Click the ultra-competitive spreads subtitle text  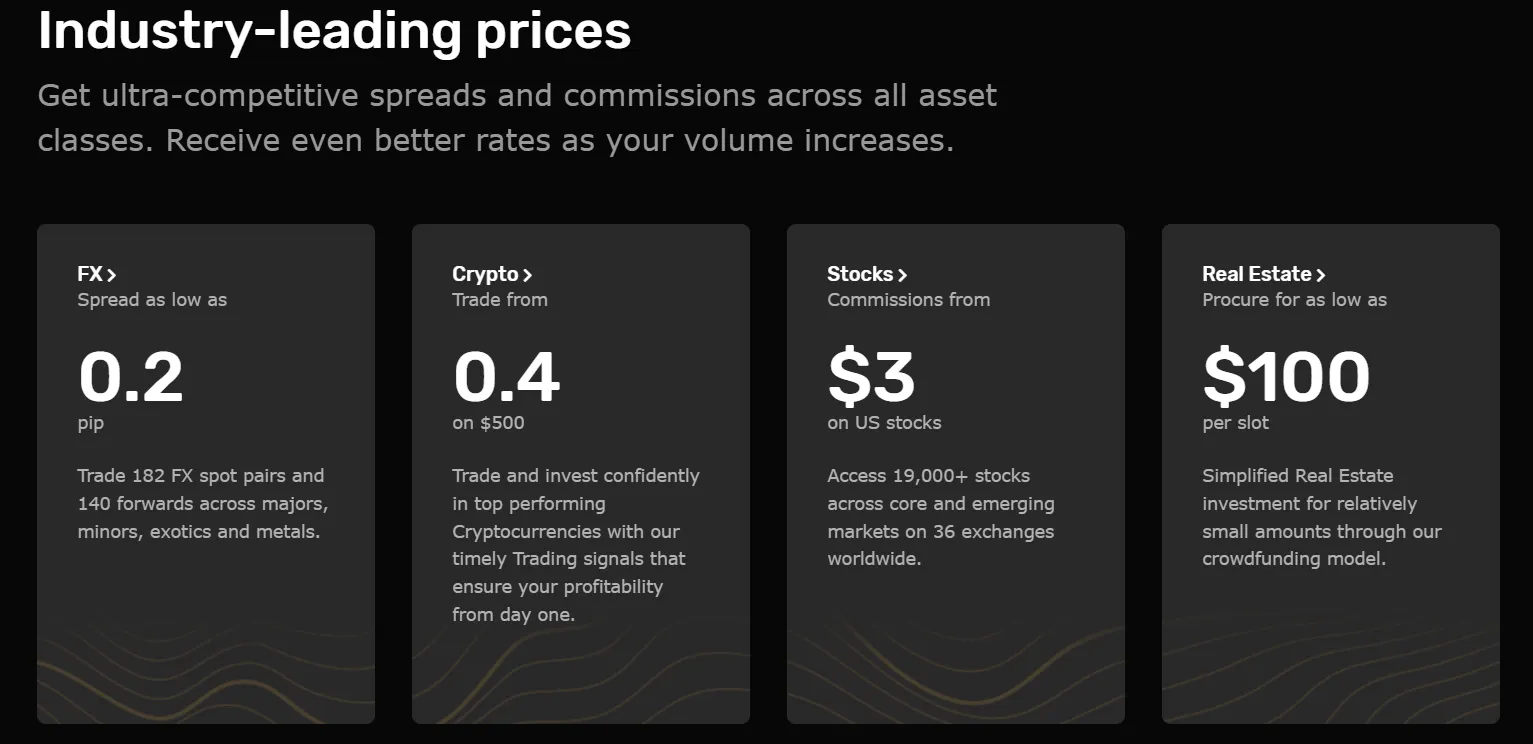(517, 117)
